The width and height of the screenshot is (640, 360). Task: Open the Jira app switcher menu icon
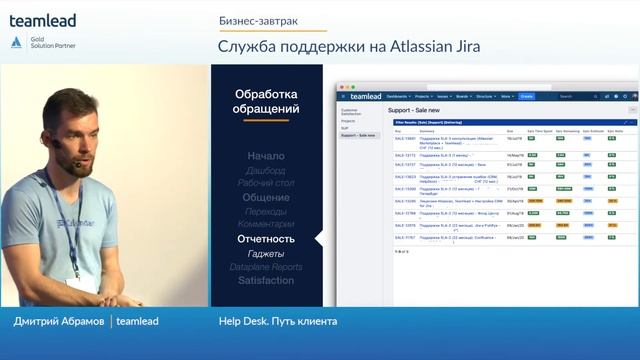point(343,96)
